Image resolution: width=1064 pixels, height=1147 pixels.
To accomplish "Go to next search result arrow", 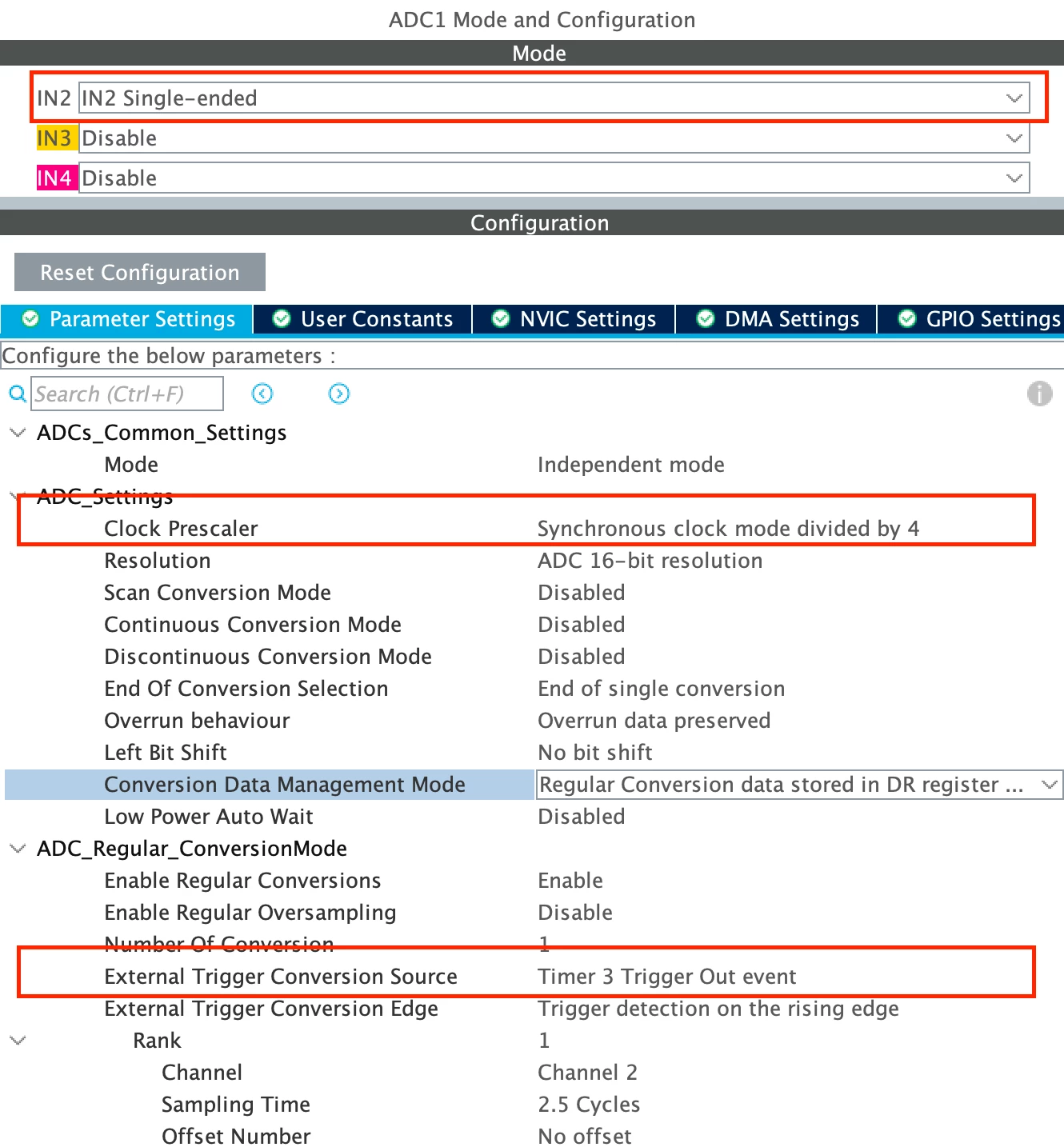I will [339, 394].
